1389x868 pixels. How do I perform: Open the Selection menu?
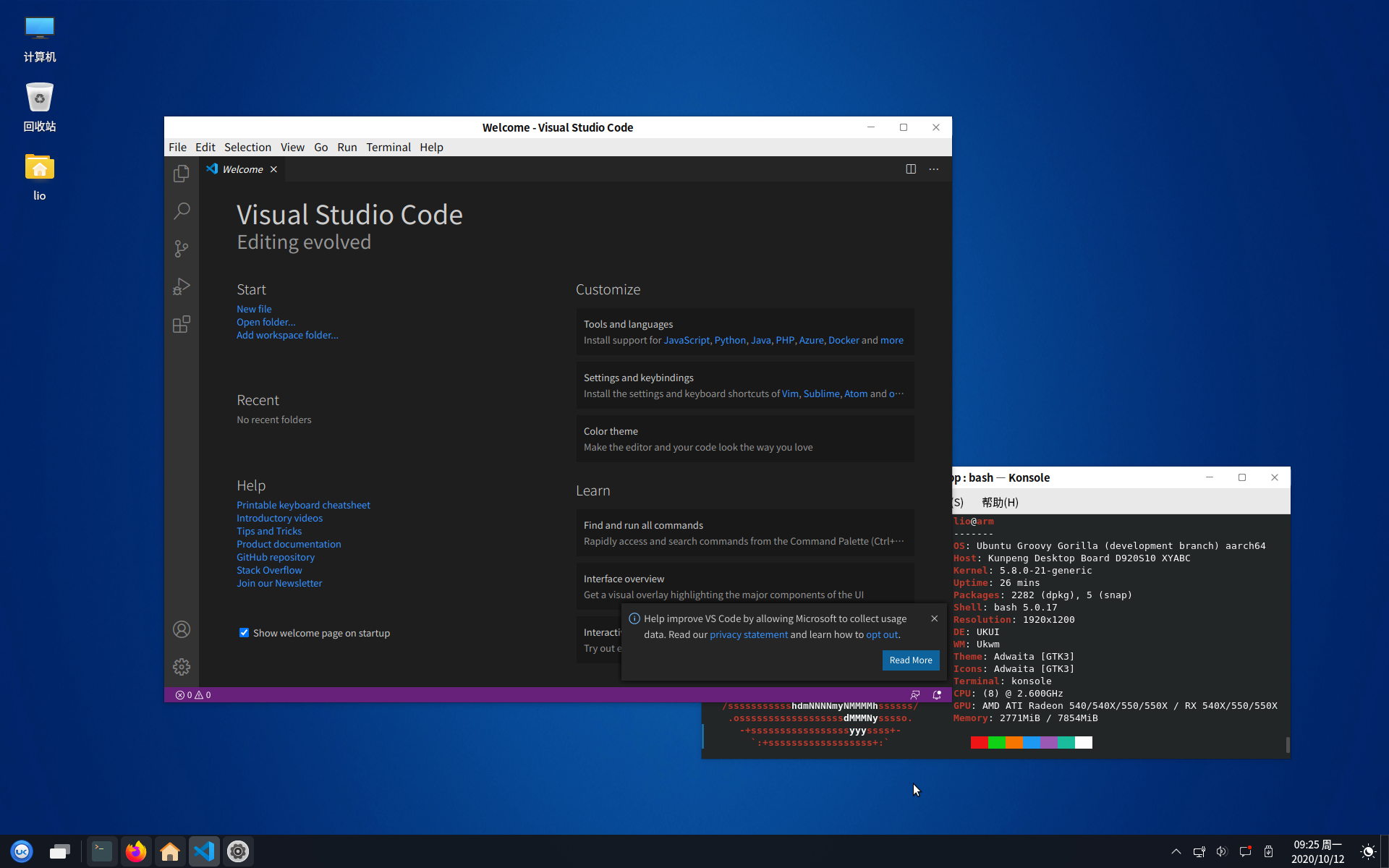pyautogui.click(x=247, y=147)
